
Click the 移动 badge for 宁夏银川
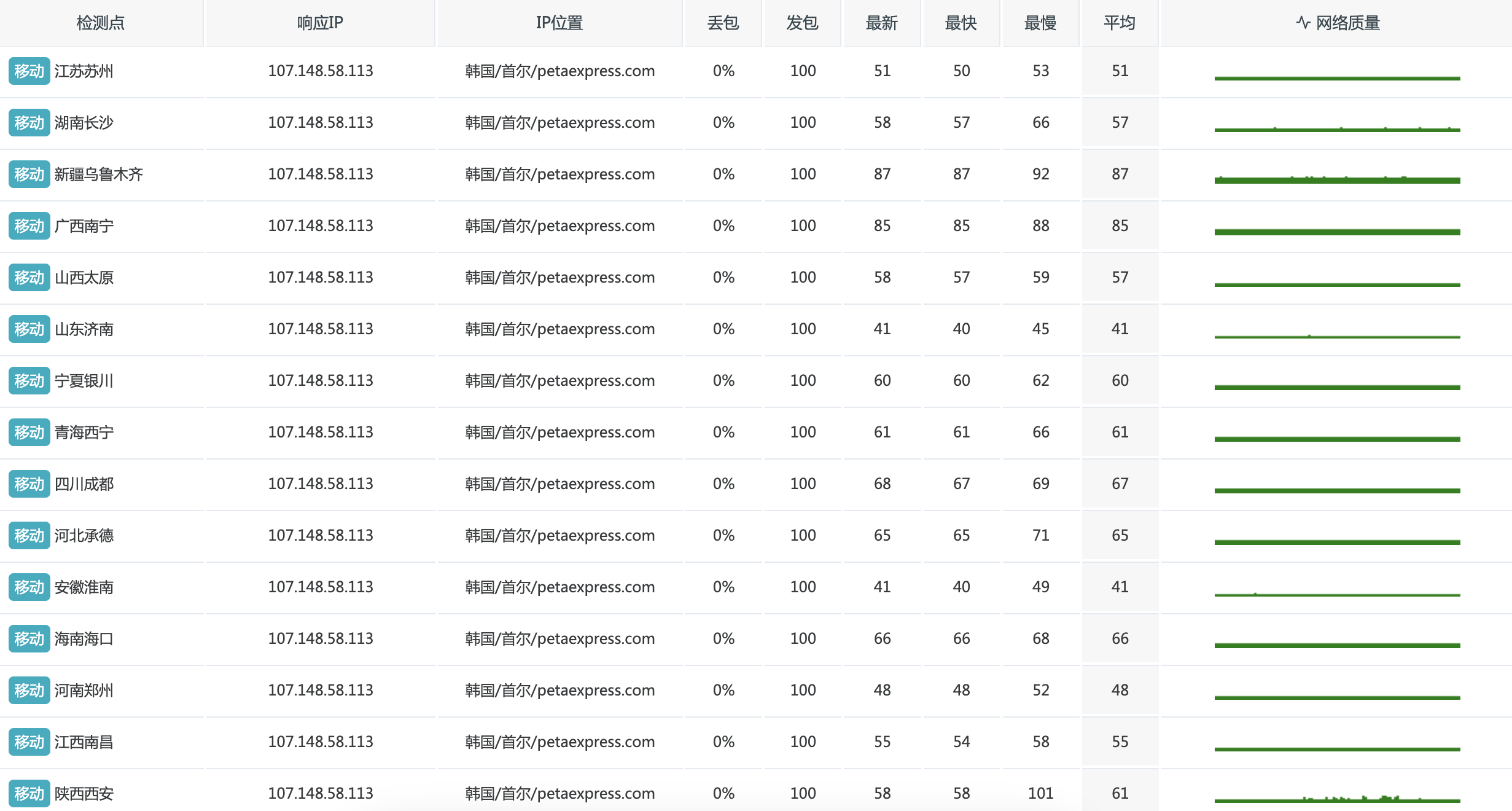(x=29, y=381)
